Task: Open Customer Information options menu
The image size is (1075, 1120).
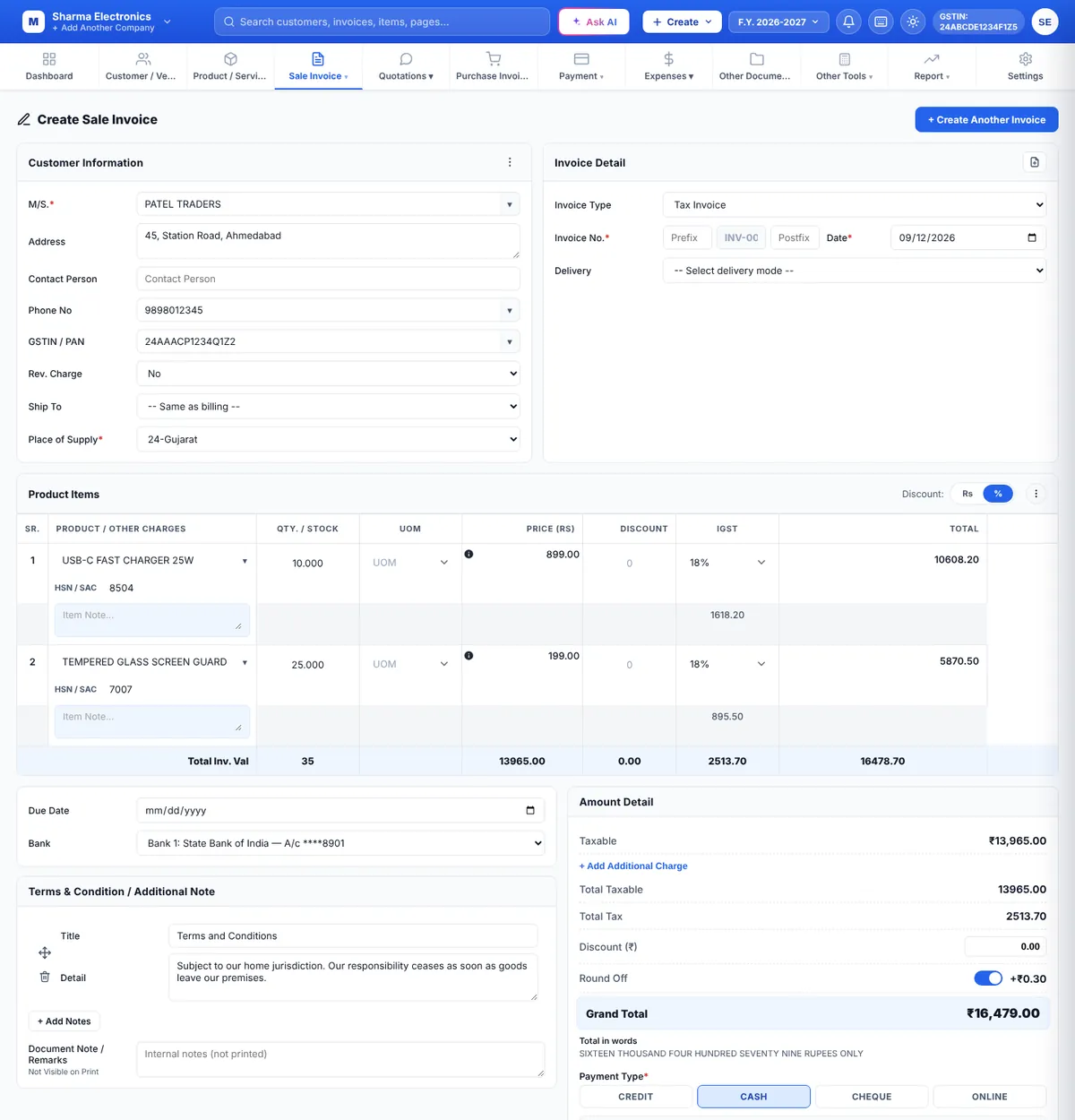Action: coord(510,162)
